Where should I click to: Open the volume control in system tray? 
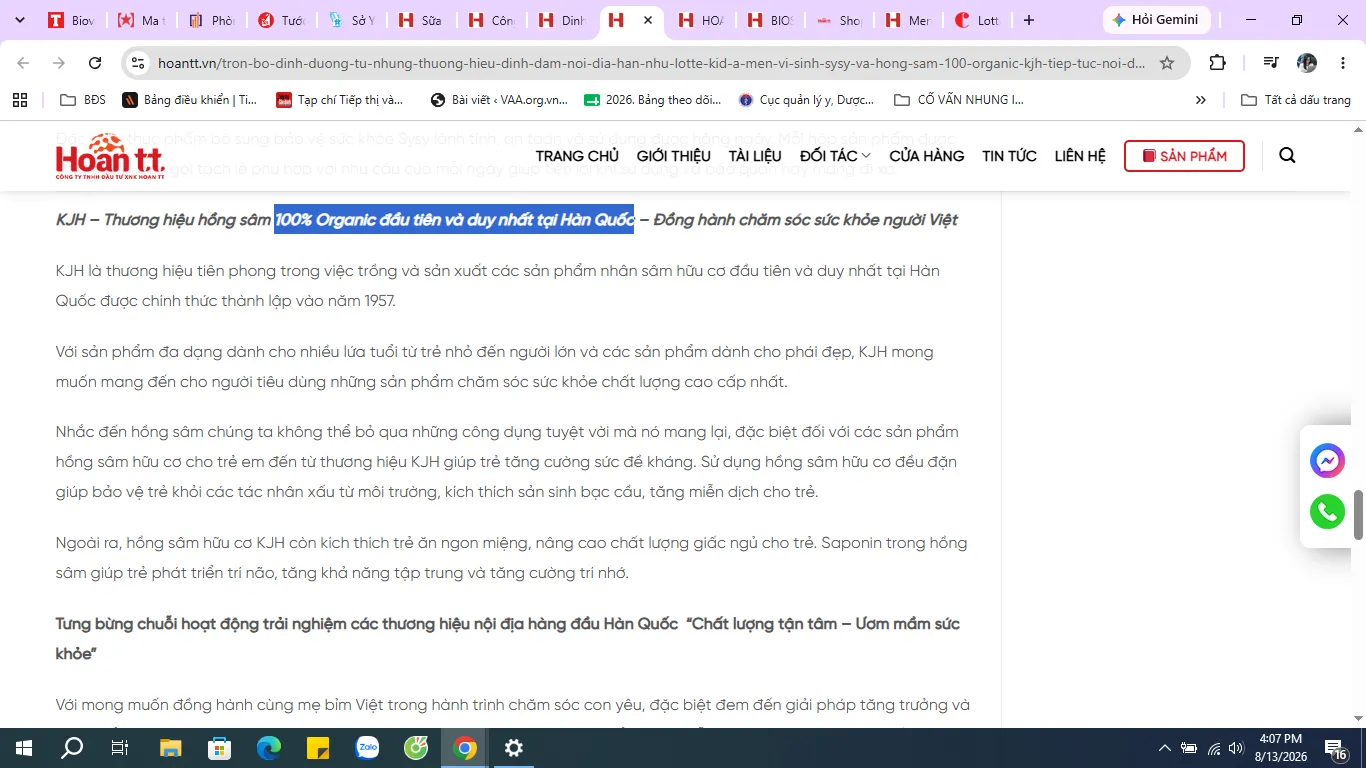pos(1236,748)
